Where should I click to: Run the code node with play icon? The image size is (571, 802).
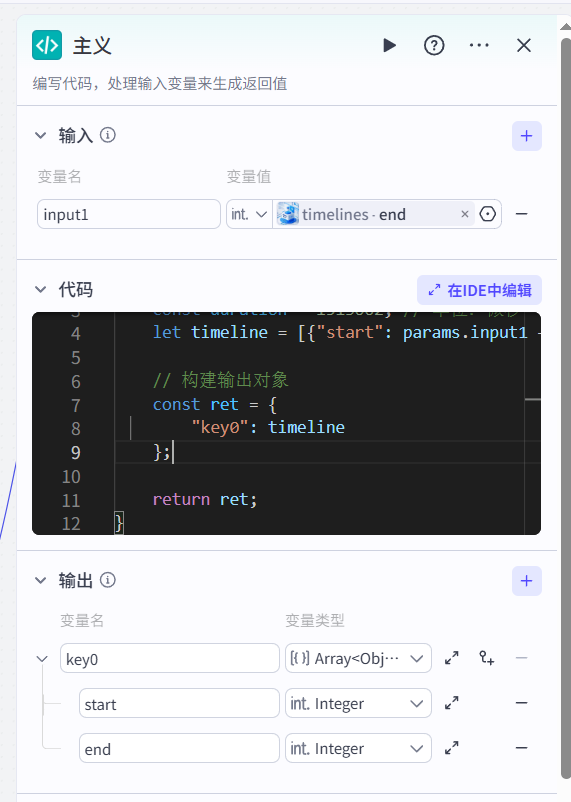[x=389, y=46]
